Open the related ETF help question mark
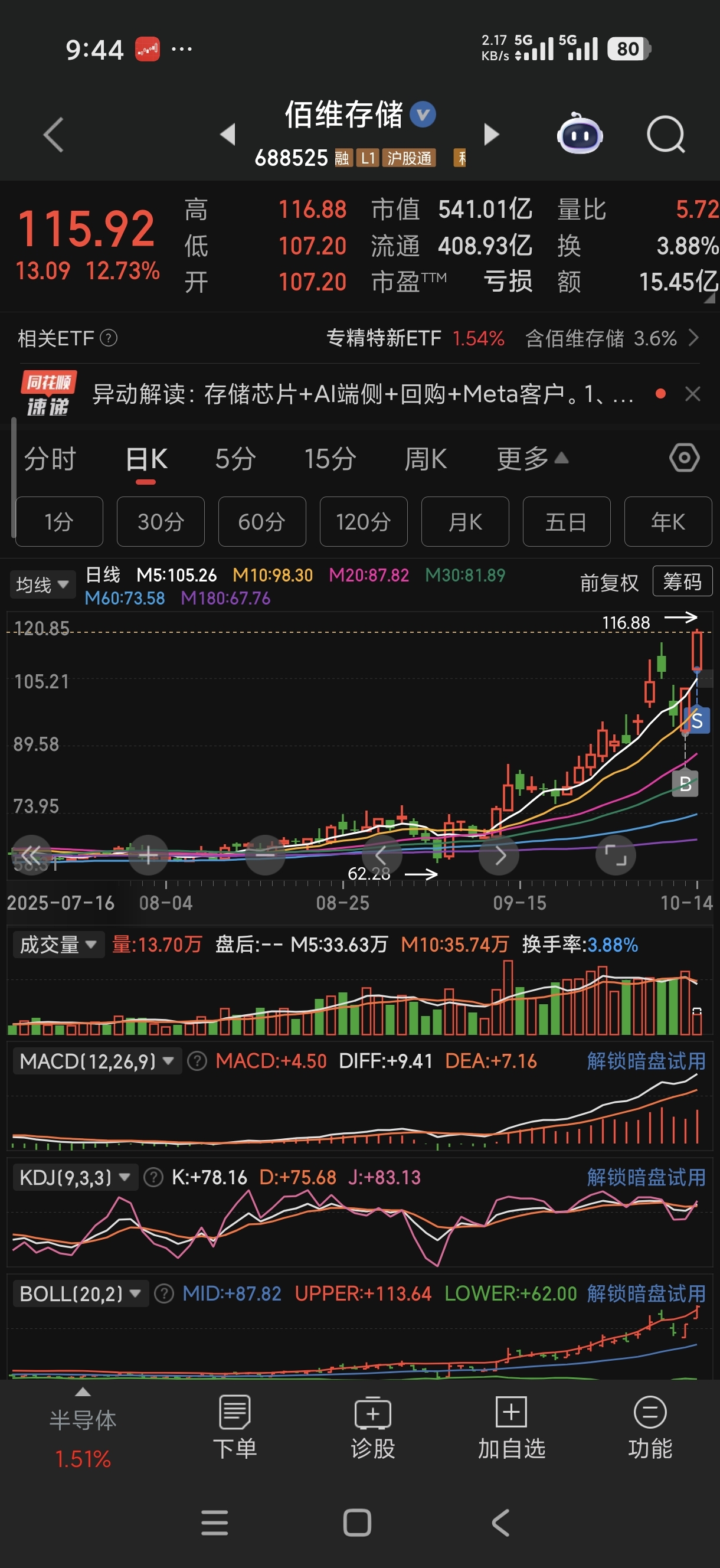Screen dimensions: 720x1568 (x=109, y=338)
